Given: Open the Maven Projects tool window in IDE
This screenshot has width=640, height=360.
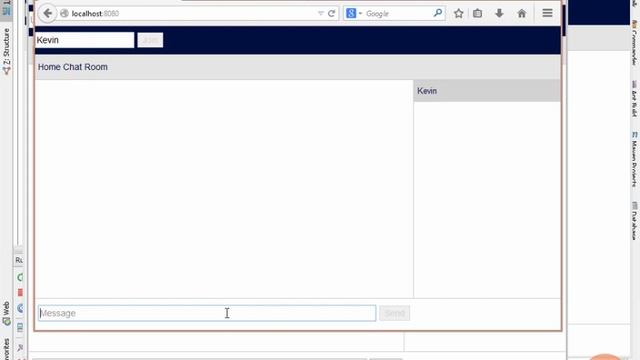Looking at the screenshot, I should click(634, 159).
